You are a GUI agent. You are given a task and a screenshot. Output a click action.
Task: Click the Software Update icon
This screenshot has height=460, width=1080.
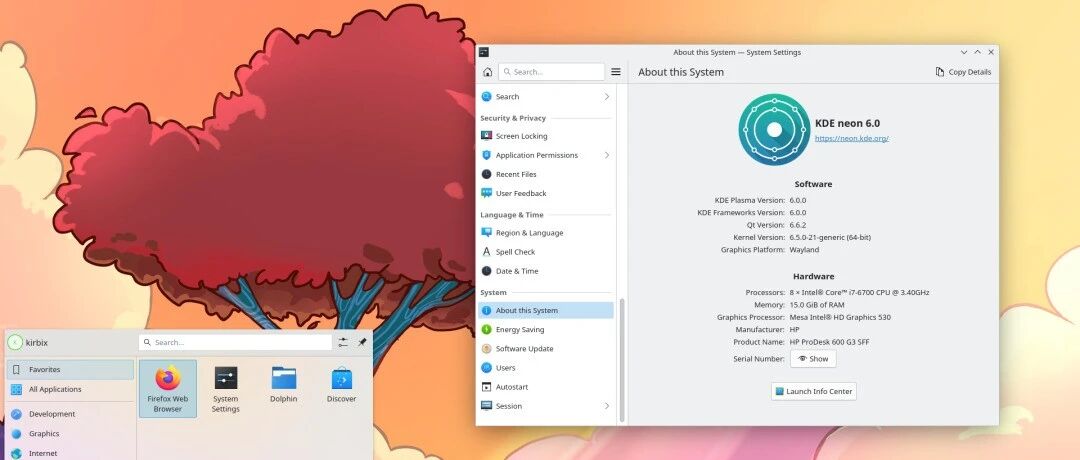point(486,349)
